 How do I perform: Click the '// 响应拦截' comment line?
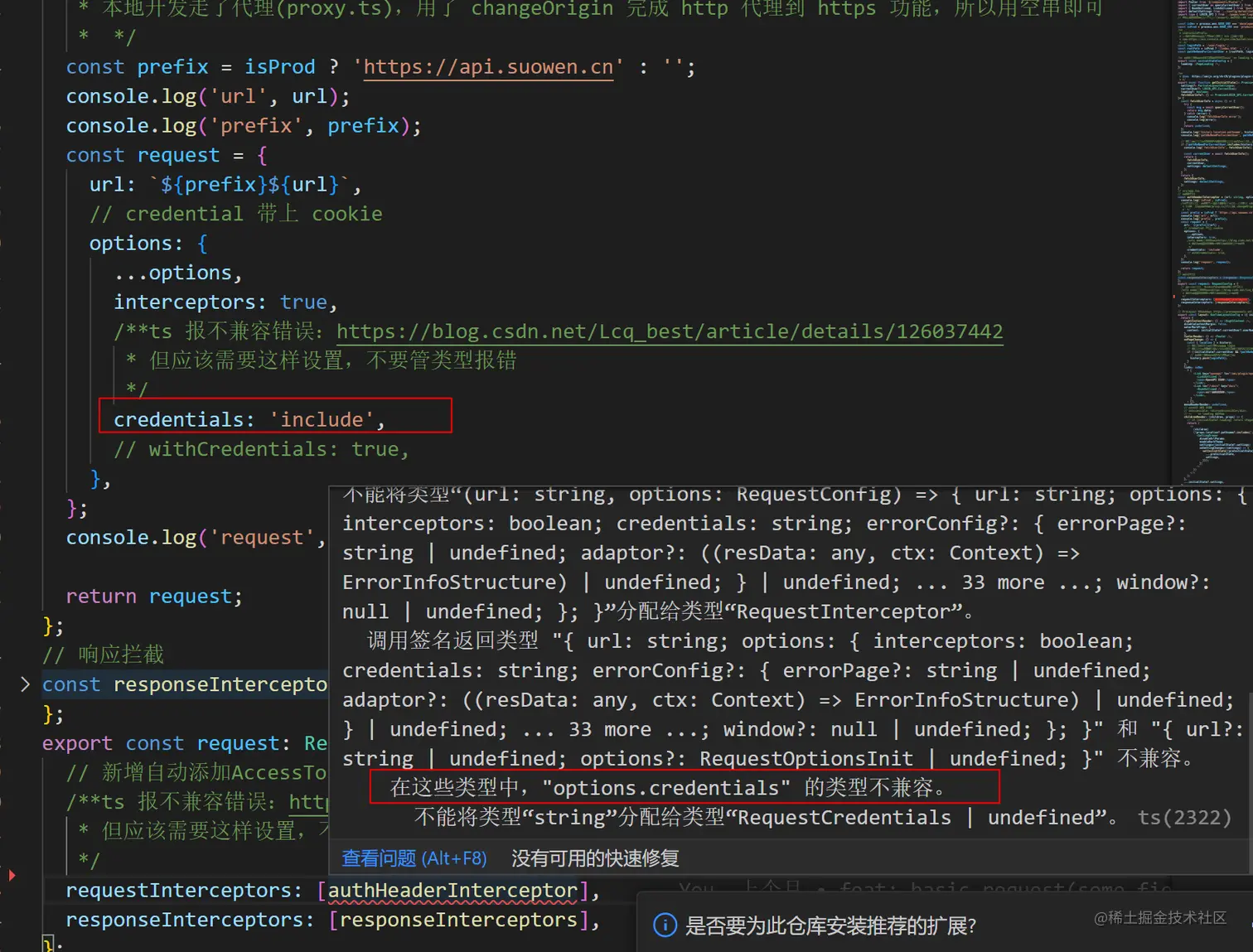[104, 655]
